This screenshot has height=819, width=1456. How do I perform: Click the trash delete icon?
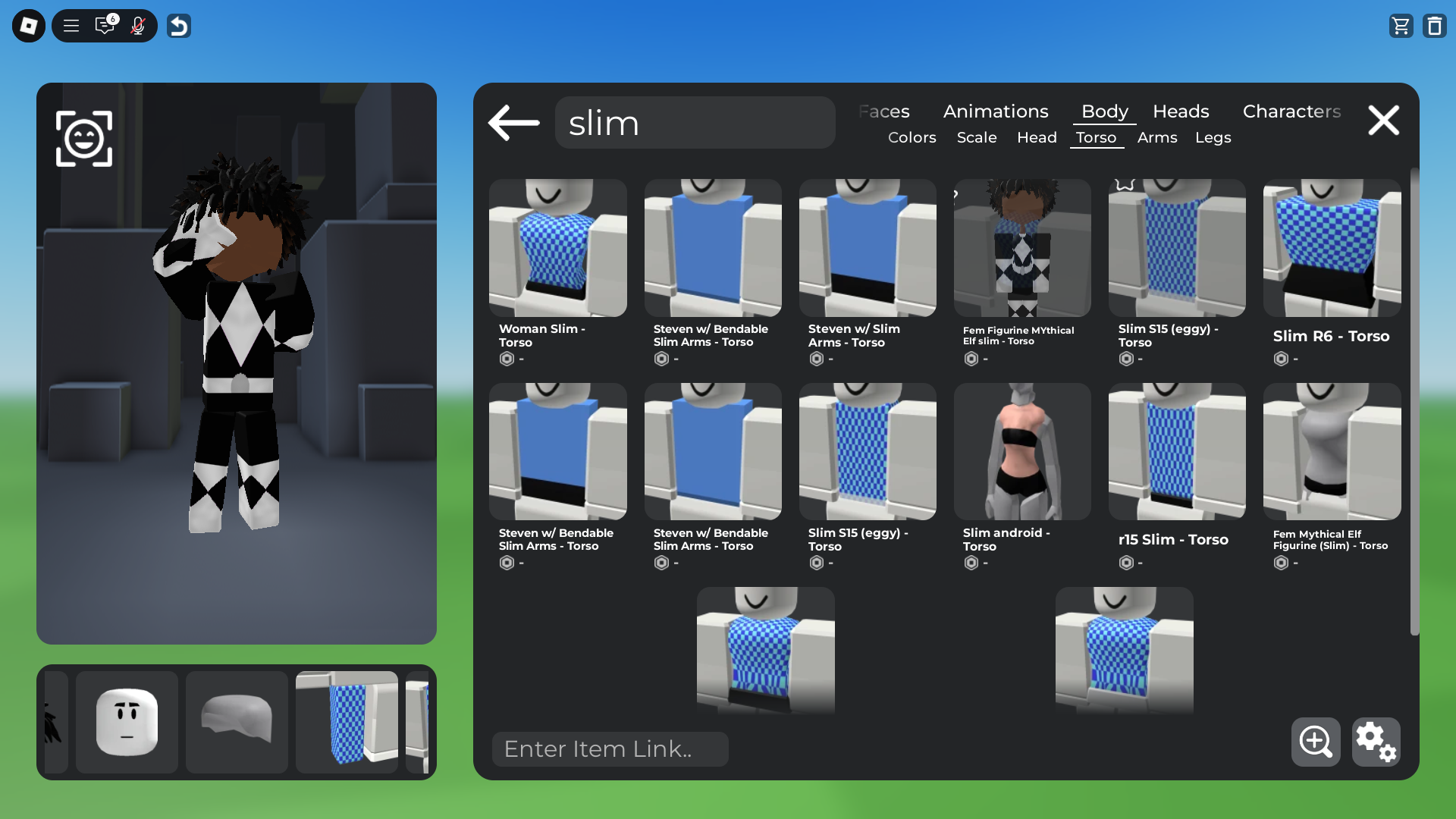1434,27
